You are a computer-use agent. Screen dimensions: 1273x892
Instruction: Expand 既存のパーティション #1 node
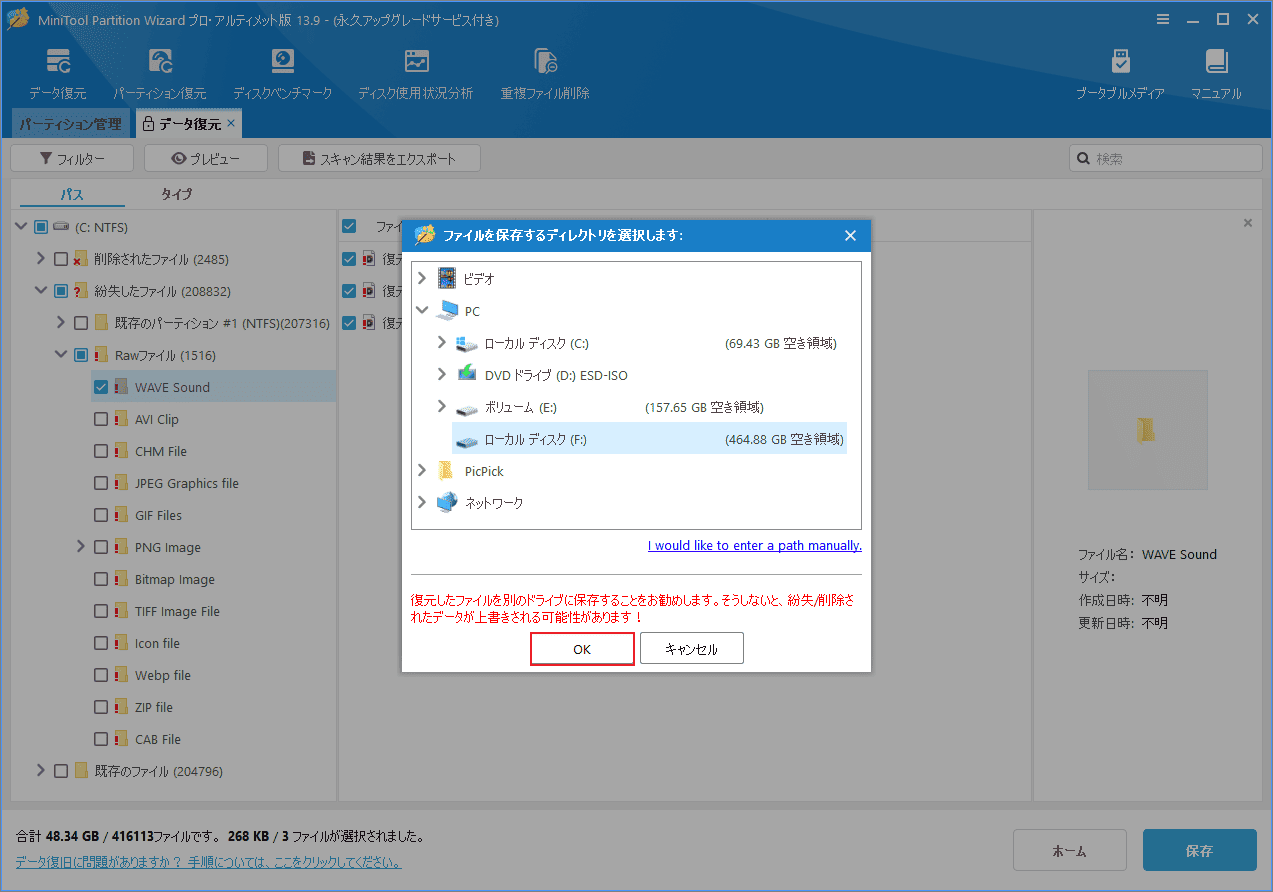click(x=61, y=323)
